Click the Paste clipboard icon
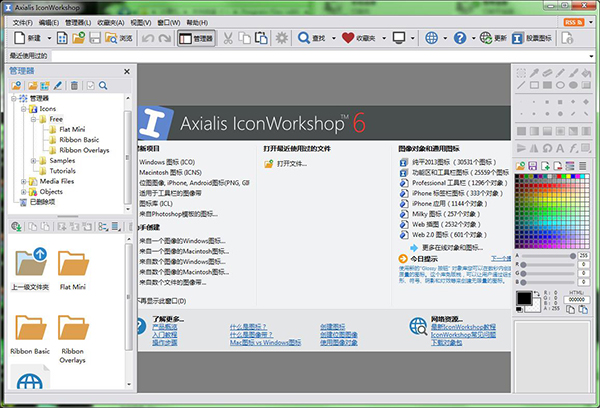 tap(261, 38)
